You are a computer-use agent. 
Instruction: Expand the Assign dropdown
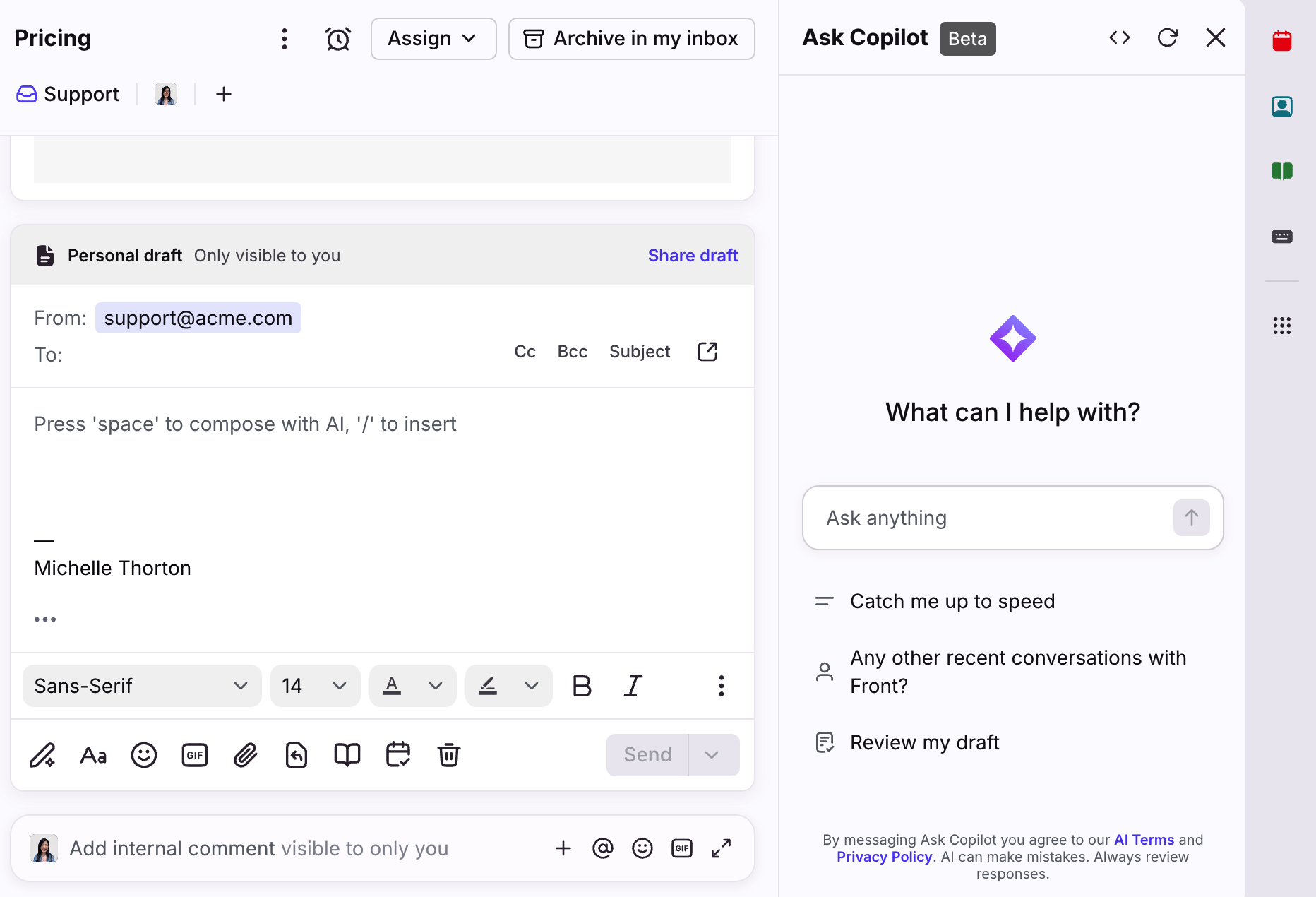point(433,39)
